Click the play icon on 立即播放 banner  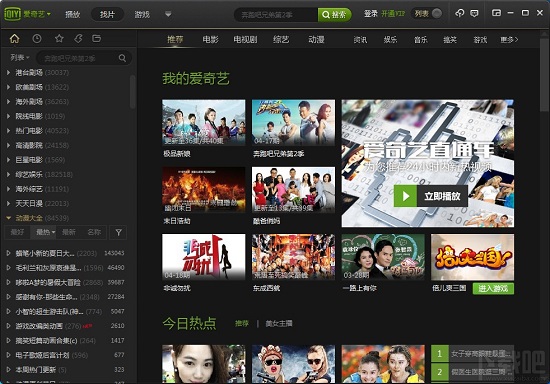click(x=405, y=196)
